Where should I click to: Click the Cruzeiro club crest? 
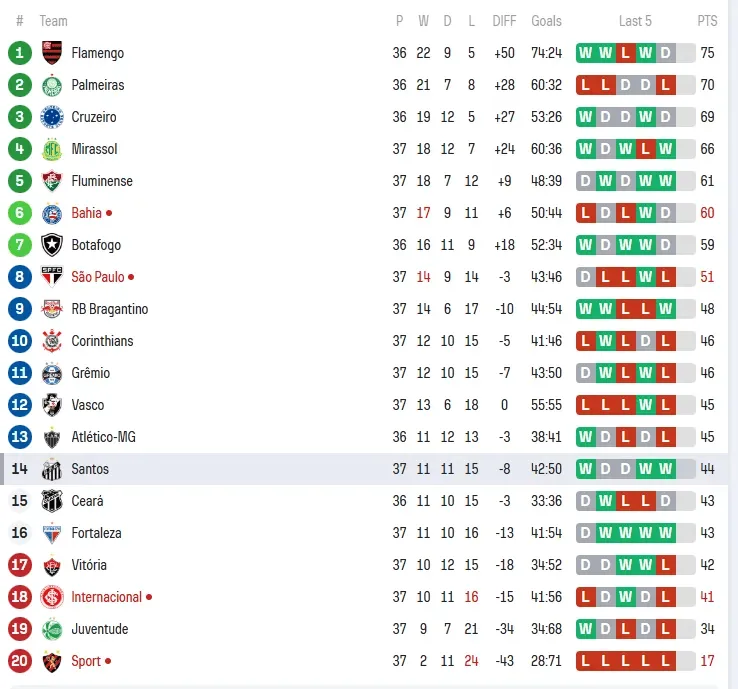(52, 117)
